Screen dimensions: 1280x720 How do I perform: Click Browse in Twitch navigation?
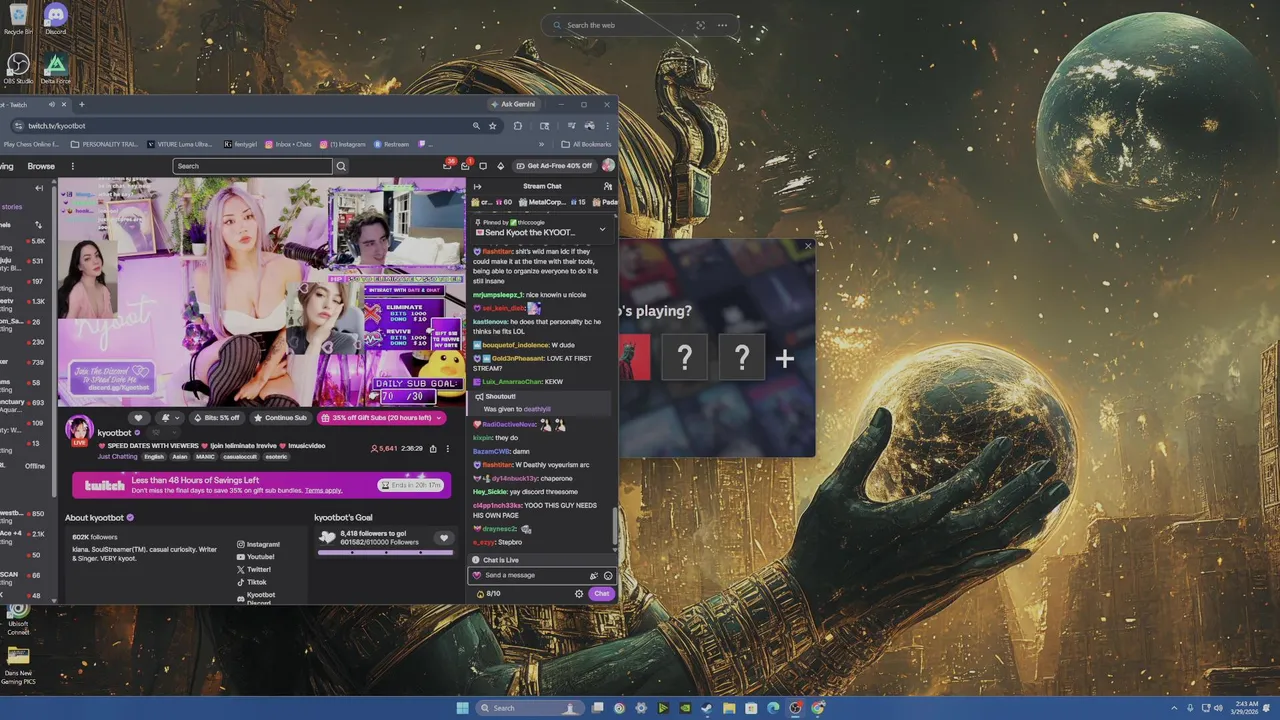(x=41, y=166)
